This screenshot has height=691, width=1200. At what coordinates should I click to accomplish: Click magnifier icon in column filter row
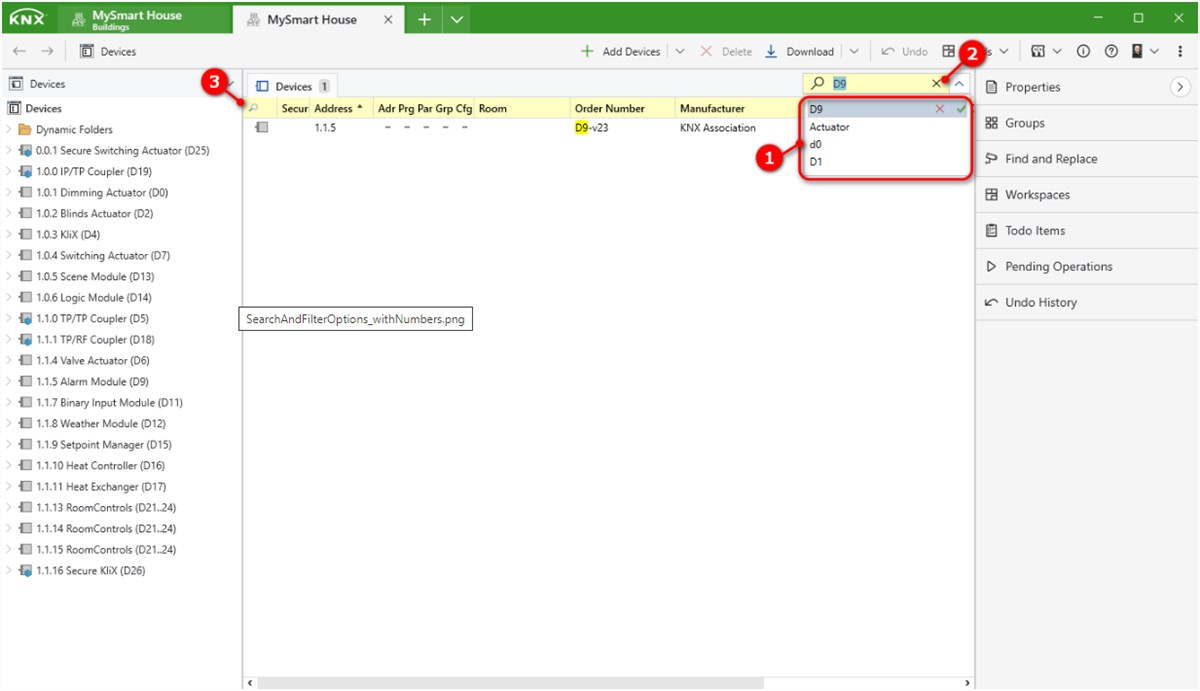click(x=254, y=108)
